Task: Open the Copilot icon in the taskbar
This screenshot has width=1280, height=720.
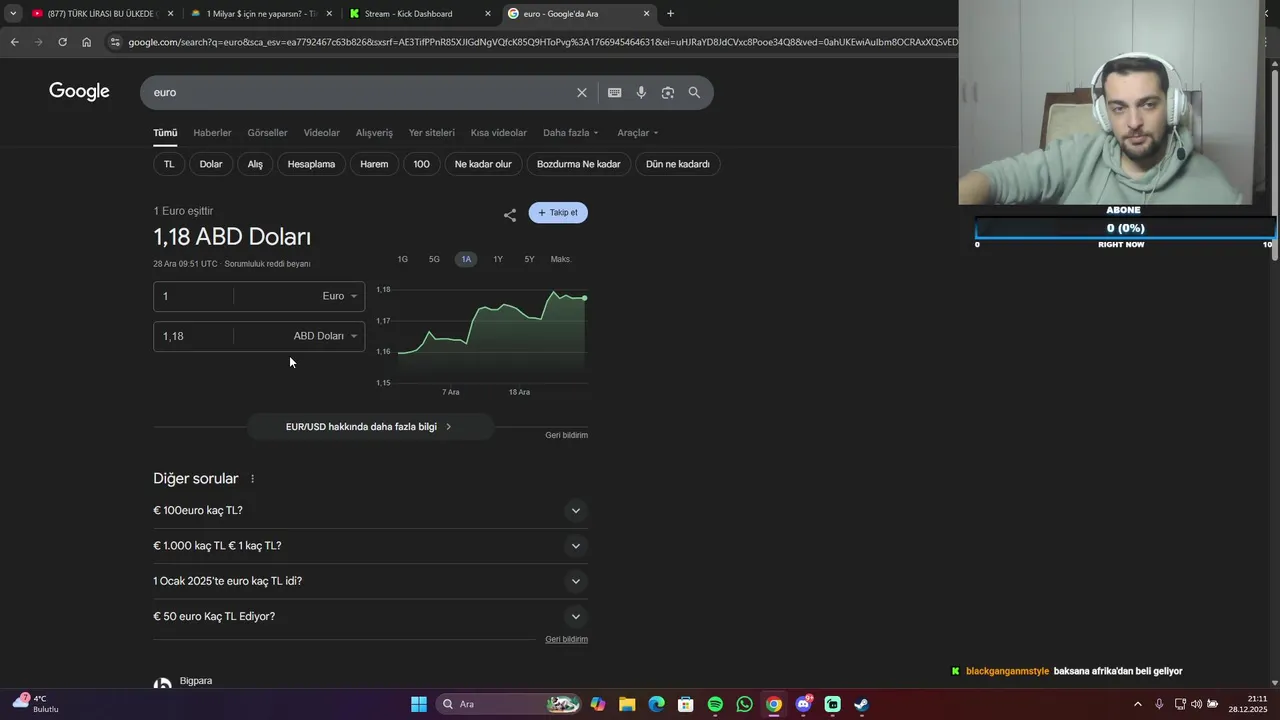Action: pyautogui.click(x=598, y=704)
